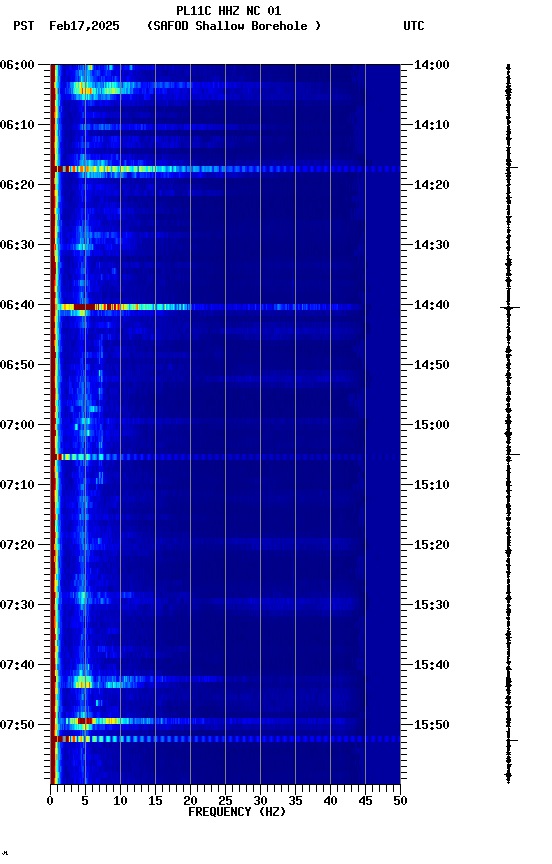The image size is (552, 864).
Task: Click the 35 Hz axis tick label
Action: pyautogui.click(x=295, y=802)
